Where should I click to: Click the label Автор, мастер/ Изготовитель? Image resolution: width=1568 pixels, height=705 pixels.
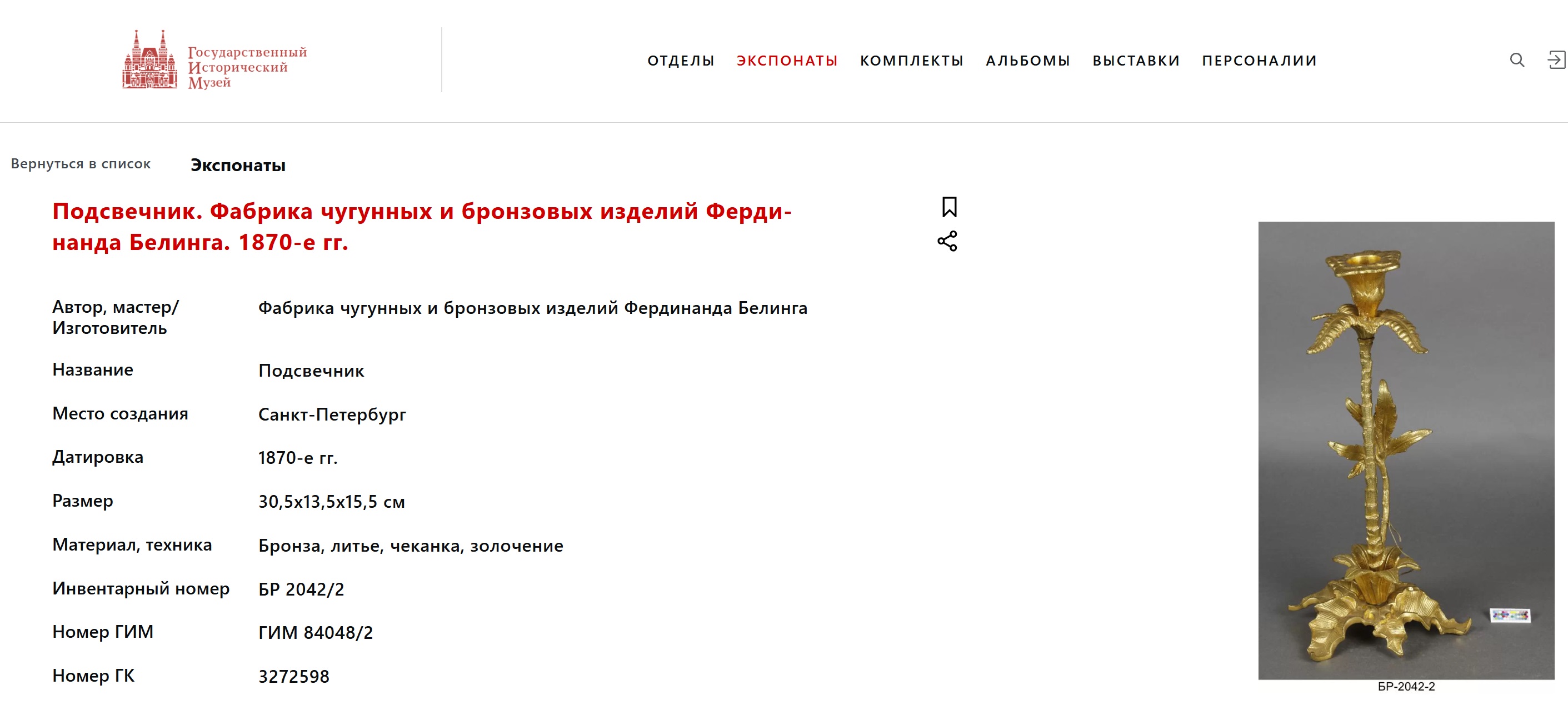pos(116,317)
